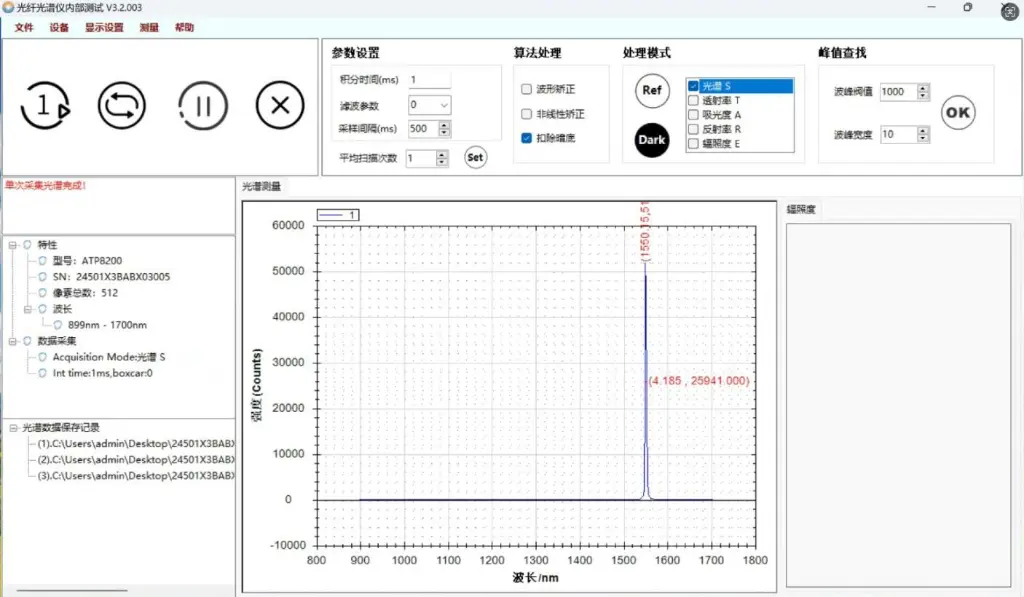Select the 波长 tree node icon
The image size is (1024, 597).
point(42,309)
